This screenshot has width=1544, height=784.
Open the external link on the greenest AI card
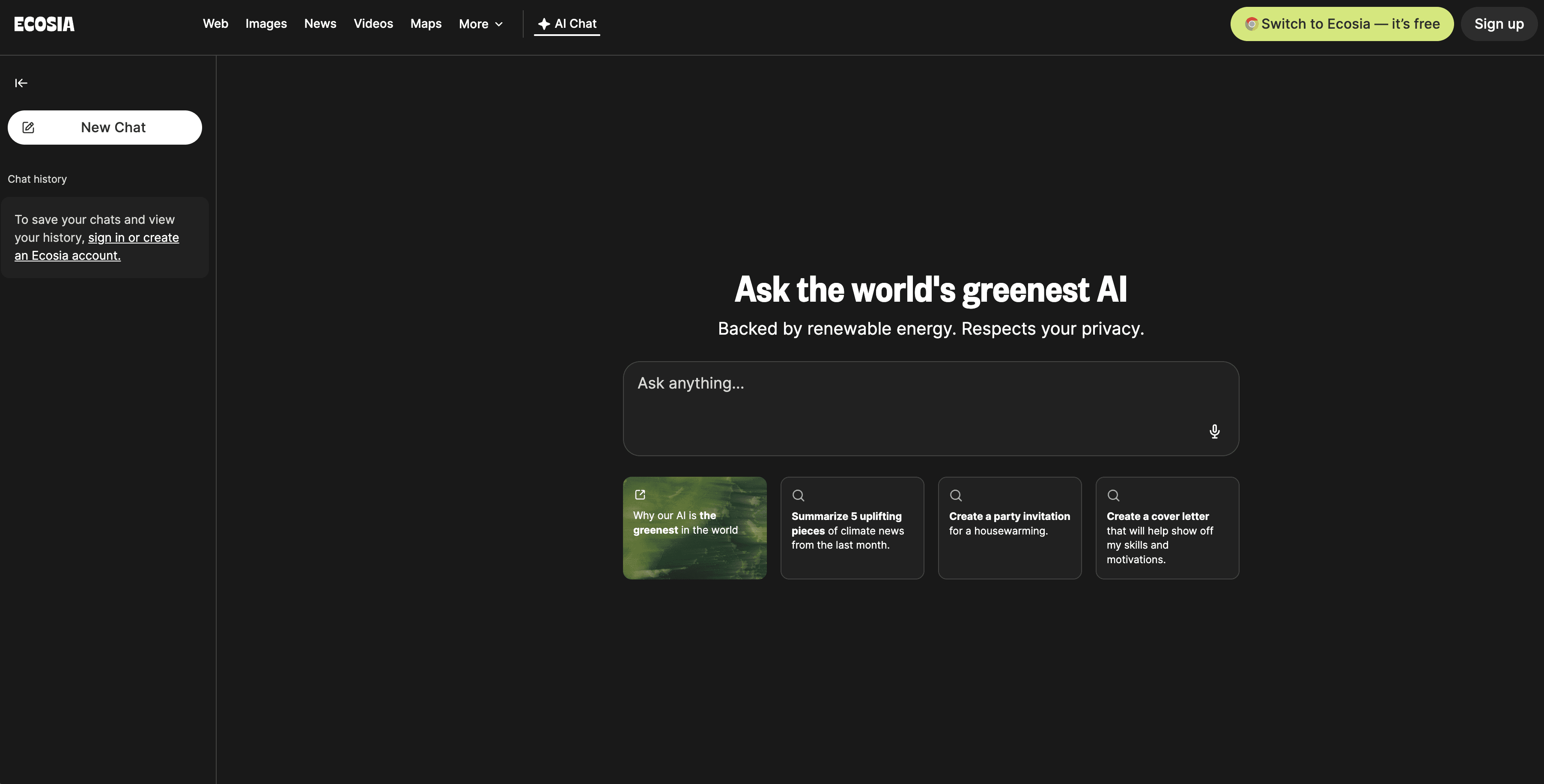tap(640, 495)
